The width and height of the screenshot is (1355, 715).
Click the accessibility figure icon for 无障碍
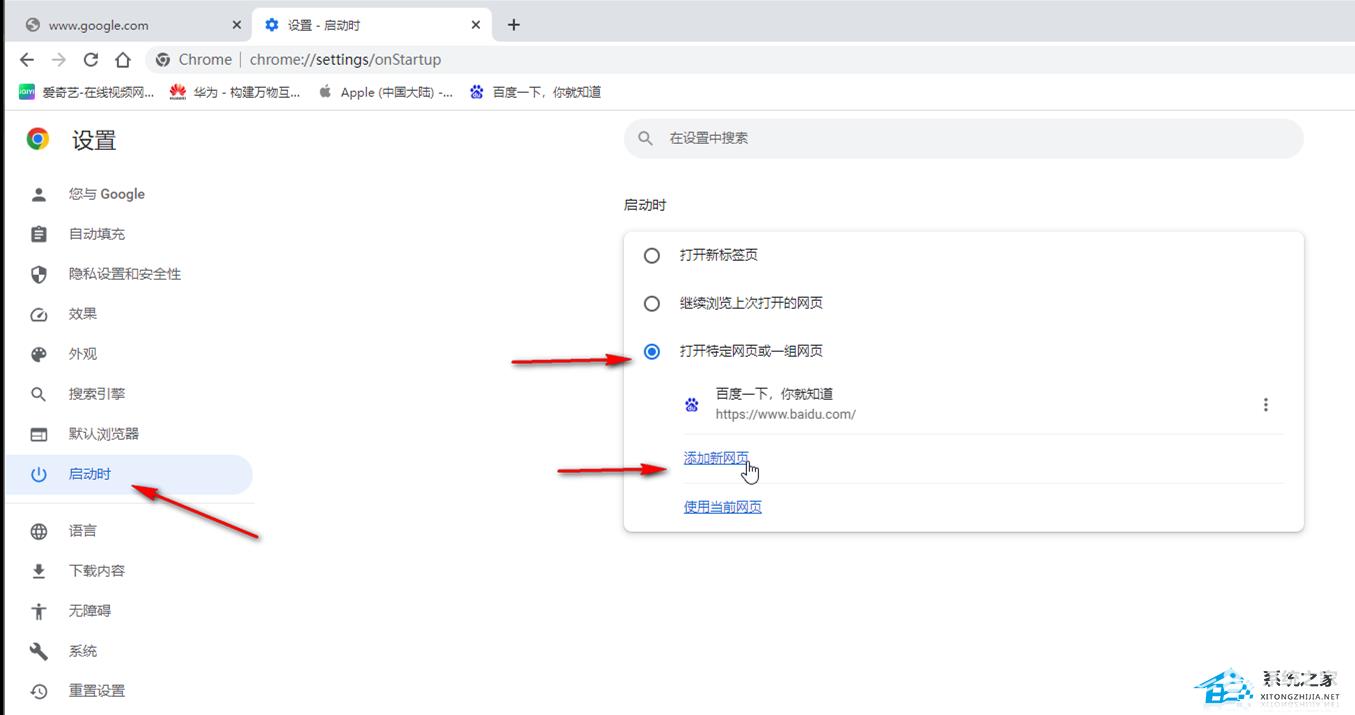click(39, 611)
